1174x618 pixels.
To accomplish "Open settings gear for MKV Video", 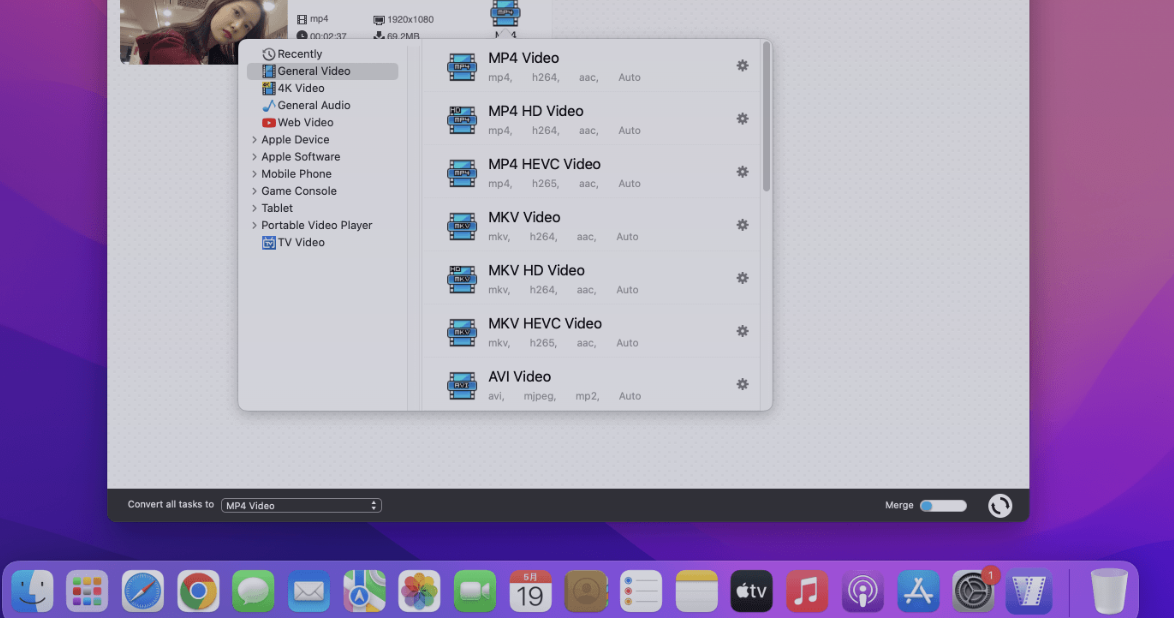I will click(742, 225).
